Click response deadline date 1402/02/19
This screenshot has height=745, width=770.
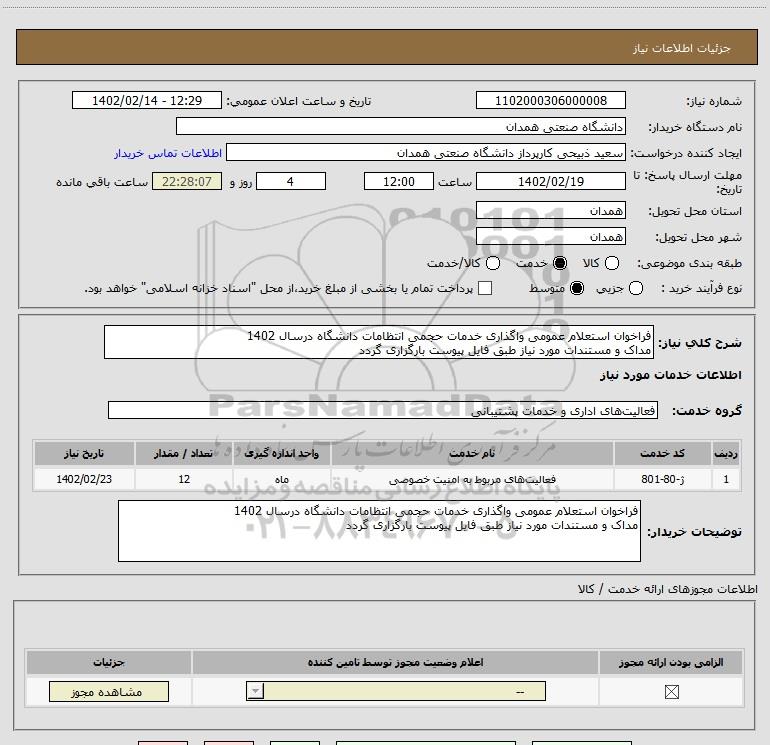tap(550, 181)
